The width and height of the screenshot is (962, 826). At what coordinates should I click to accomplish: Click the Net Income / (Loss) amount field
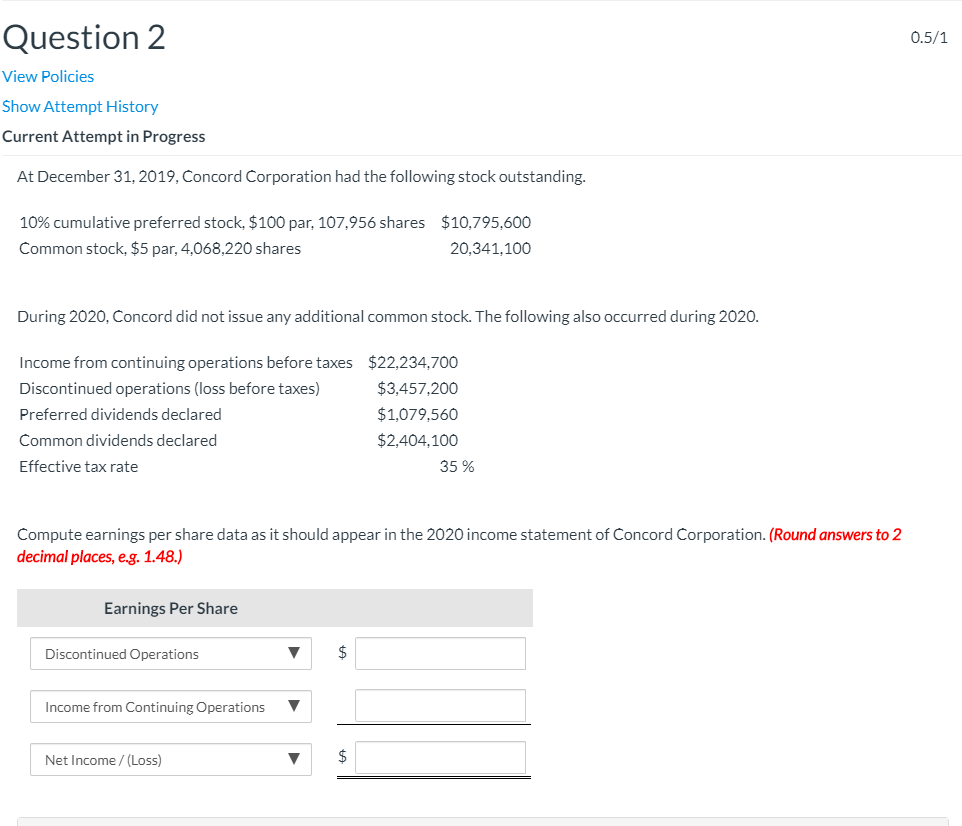[x=440, y=758]
